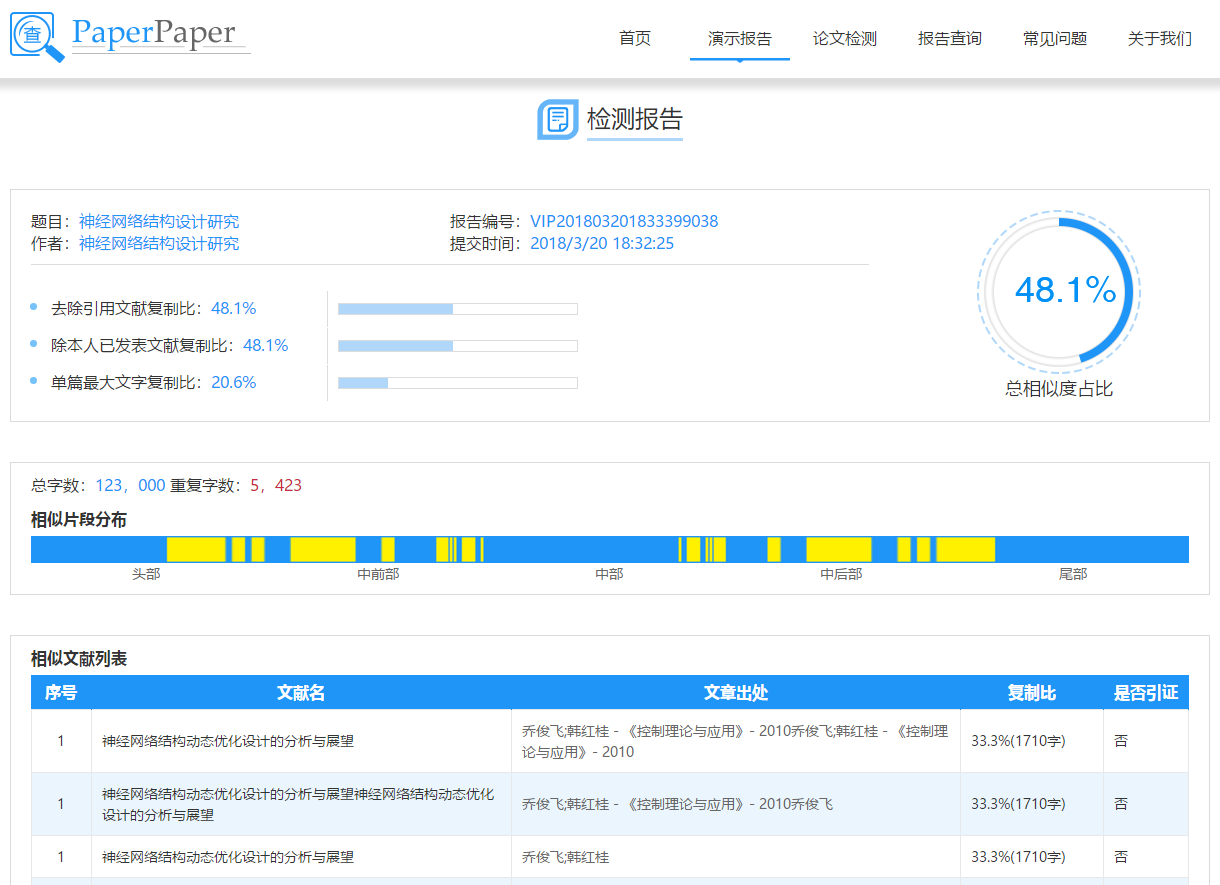This screenshot has height=885, width=1220.
Task: Click the 文献名 column header
Action: pyautogui.click(x=301, y=693)
